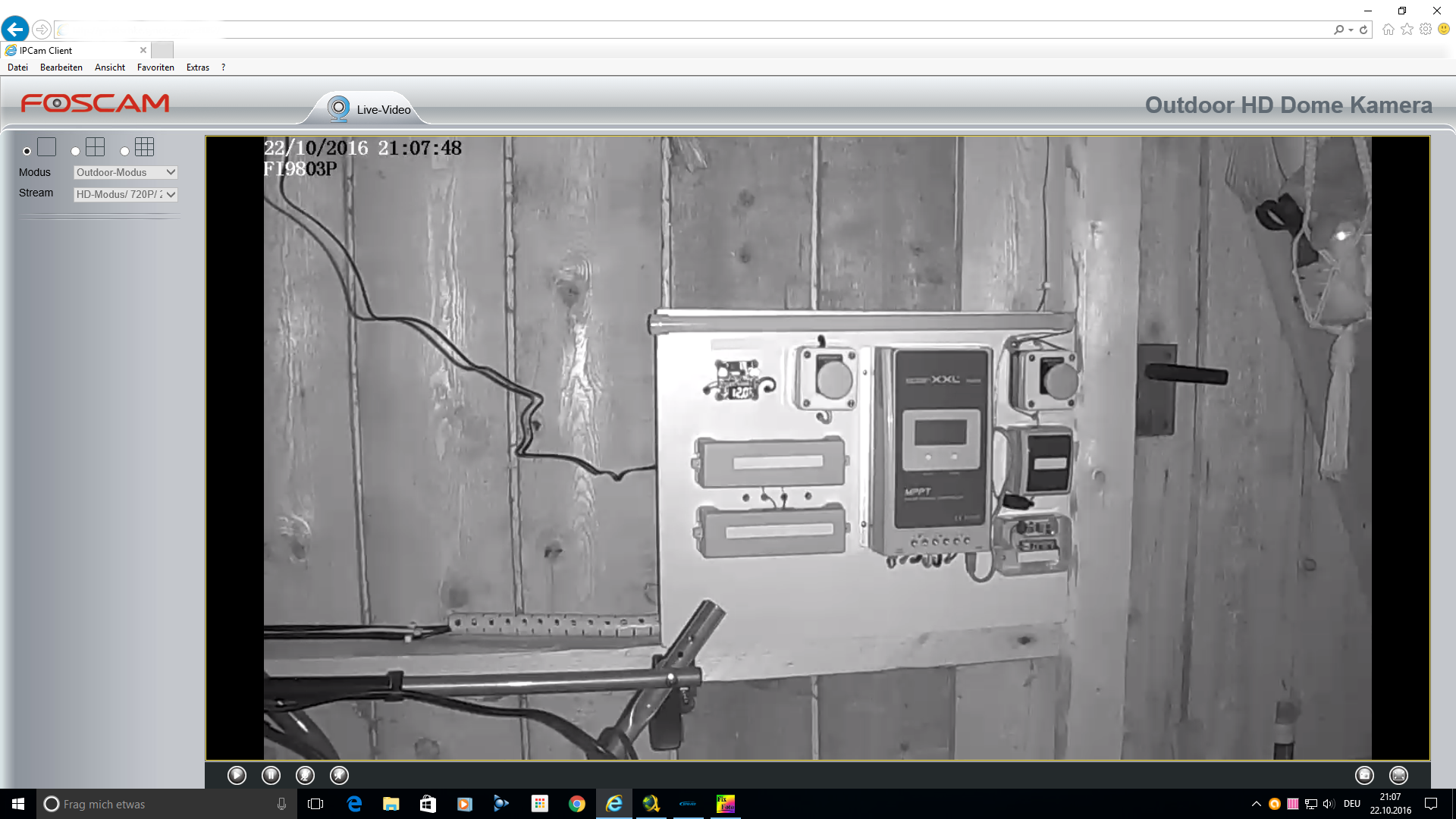Open the Modus dropdown
Viewport: 1456px width, 819px height.
[x=125, y=172]
